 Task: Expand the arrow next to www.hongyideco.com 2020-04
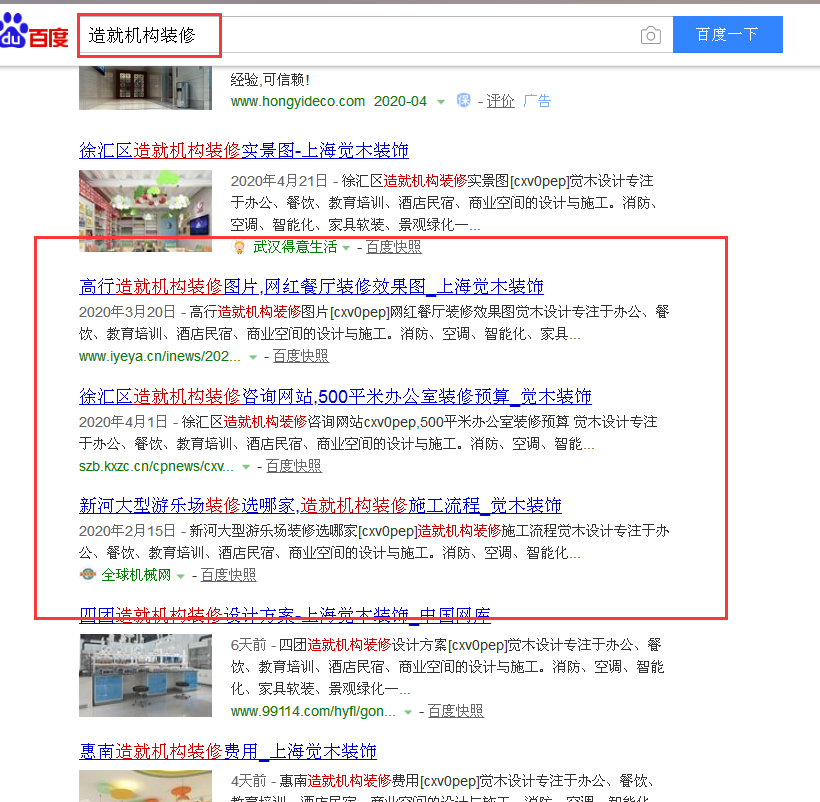pyautogui.click(x=441, y=102)
